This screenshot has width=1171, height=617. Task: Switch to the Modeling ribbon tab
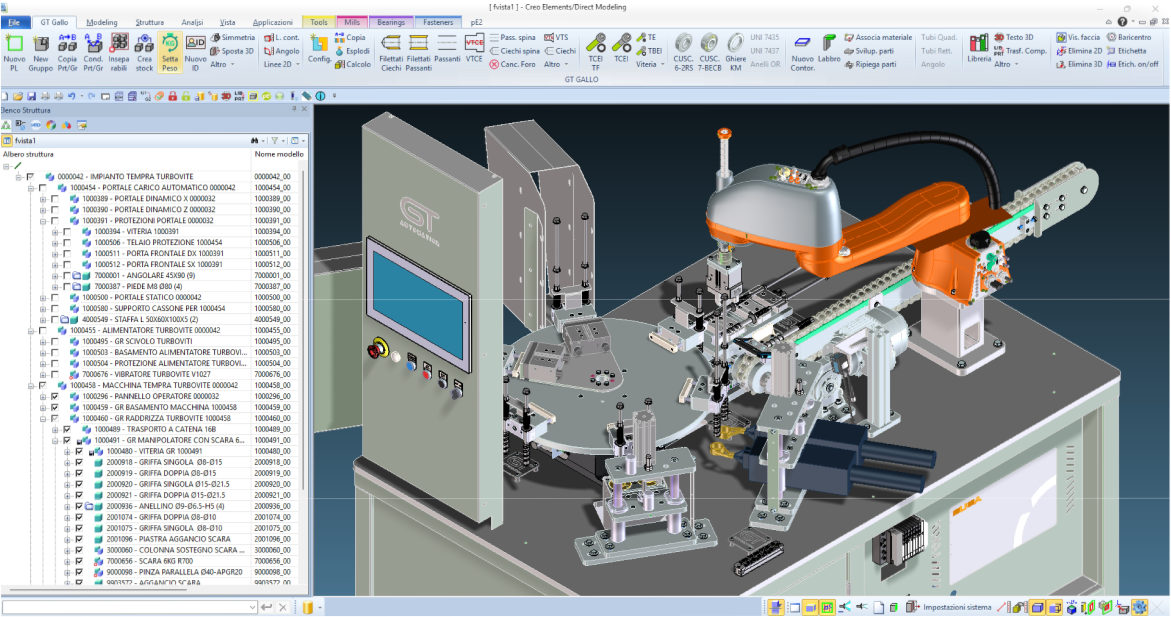[x=101, y=22]
